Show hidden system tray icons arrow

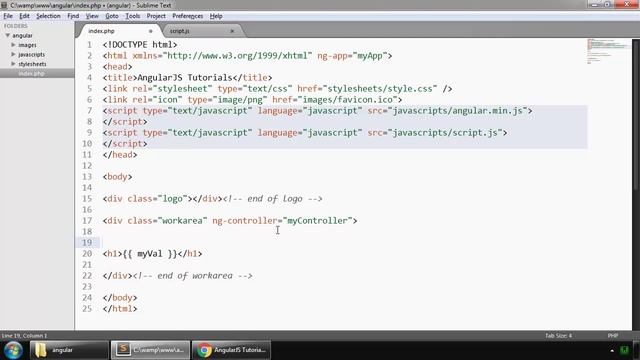coord(612,351)
